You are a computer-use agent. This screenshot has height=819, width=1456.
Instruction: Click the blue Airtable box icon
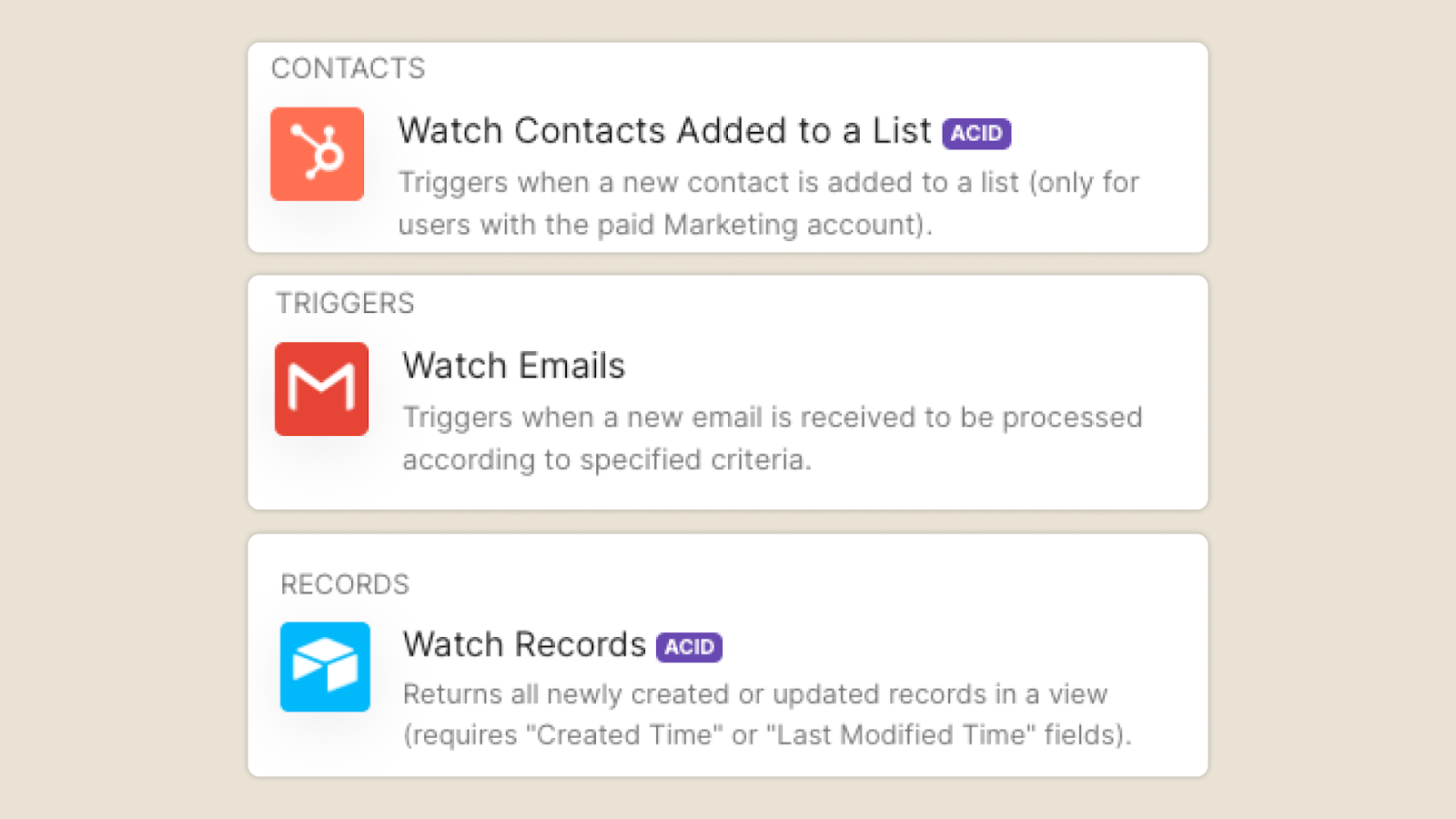(325, 667)
